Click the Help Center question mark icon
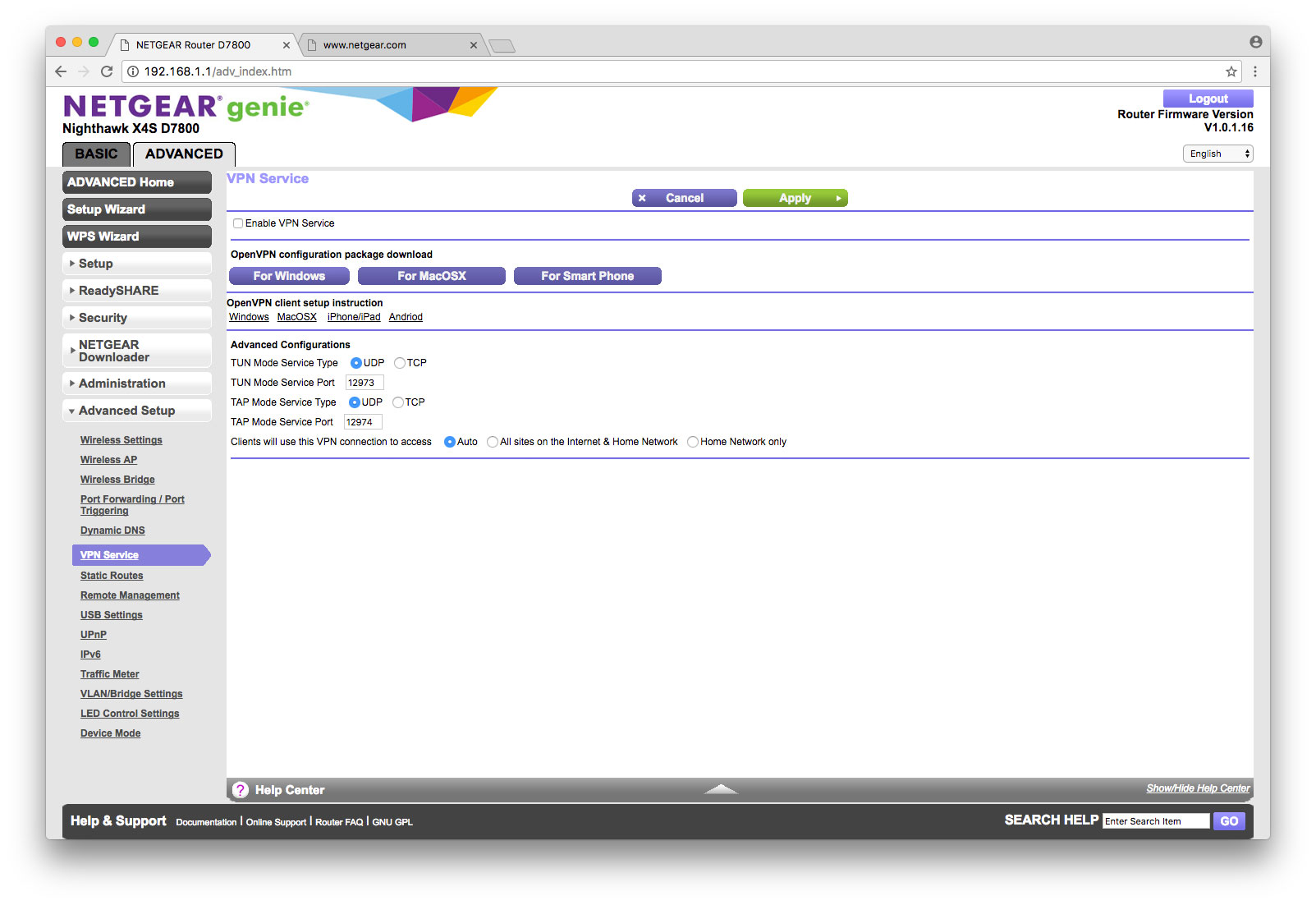1316x905 pixels. pyautogui.click(x=241, y=790)
